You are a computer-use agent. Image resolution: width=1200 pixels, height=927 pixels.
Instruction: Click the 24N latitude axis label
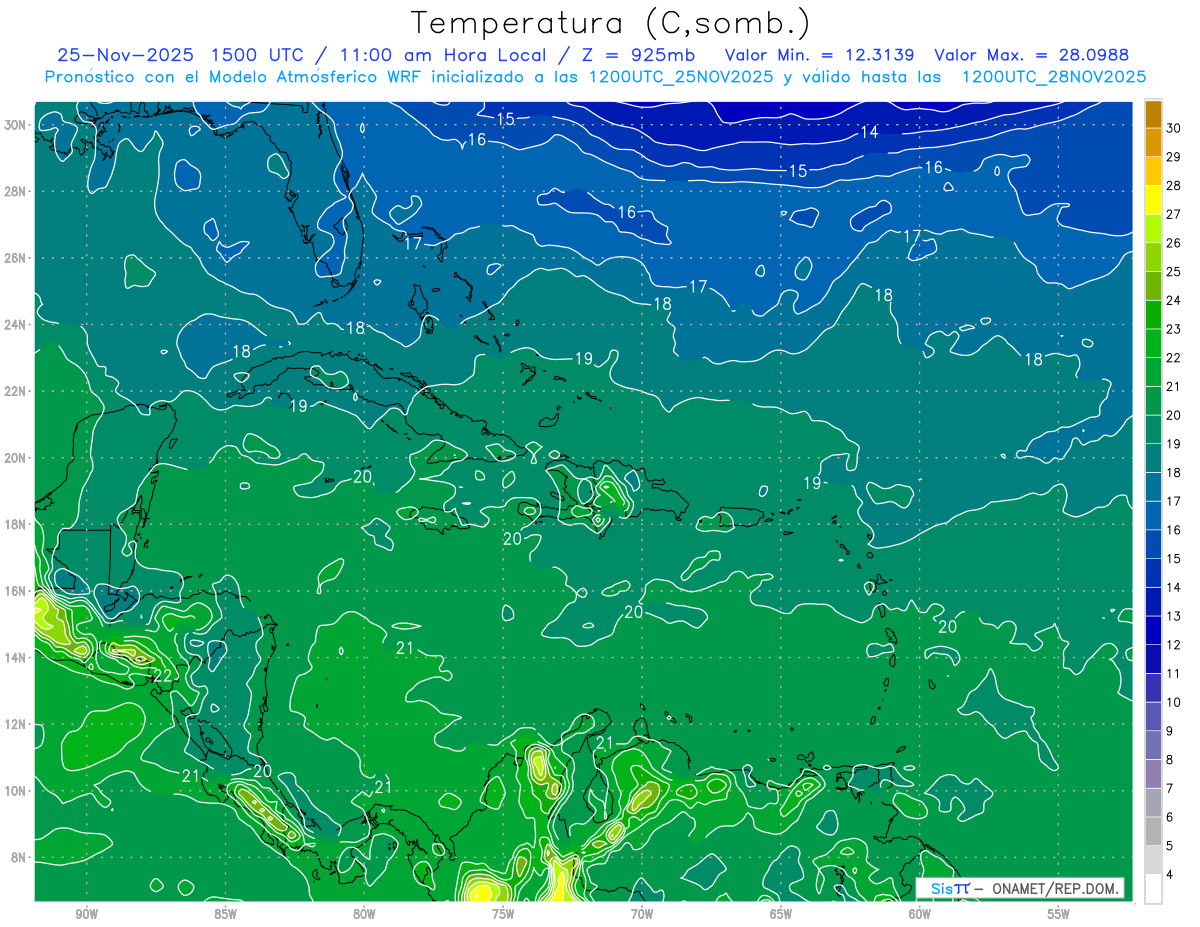tap(15, 325)
